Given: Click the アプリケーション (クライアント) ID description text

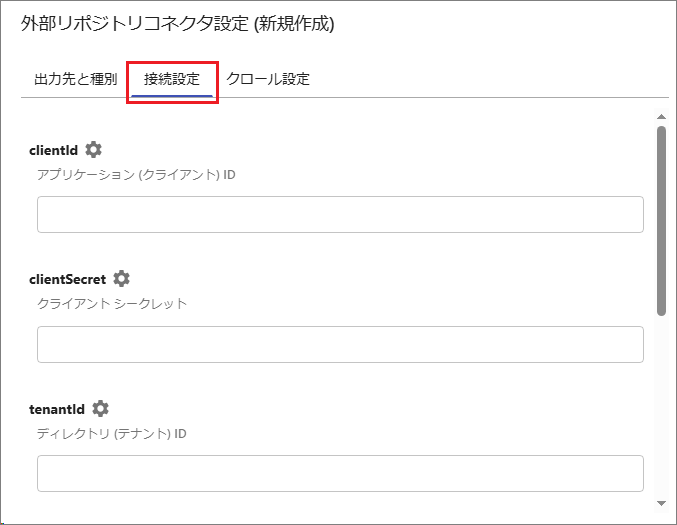Looking at the screenshot, I should click(x=136, y=175).
